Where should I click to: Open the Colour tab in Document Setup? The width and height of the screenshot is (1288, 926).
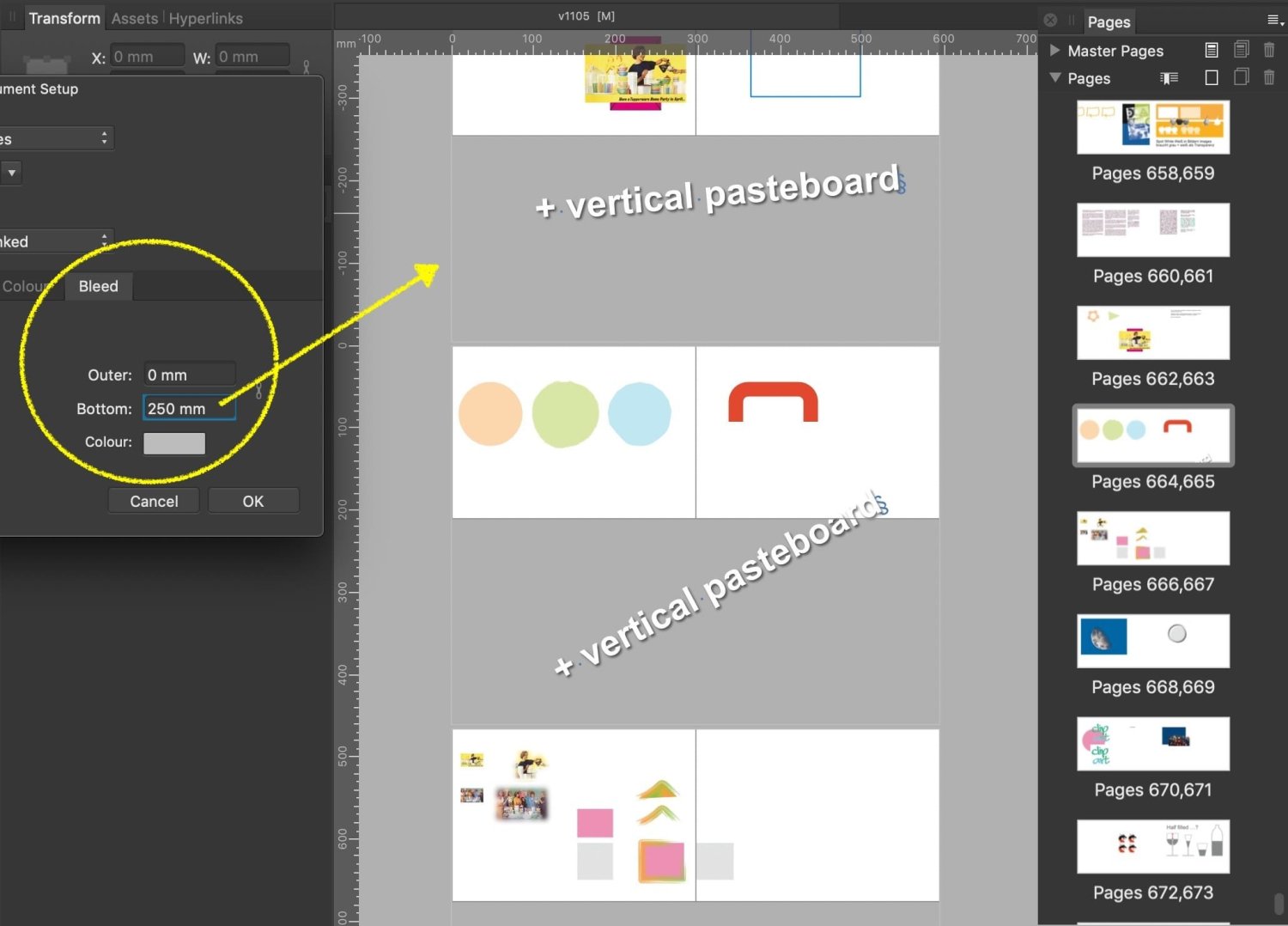26,286
